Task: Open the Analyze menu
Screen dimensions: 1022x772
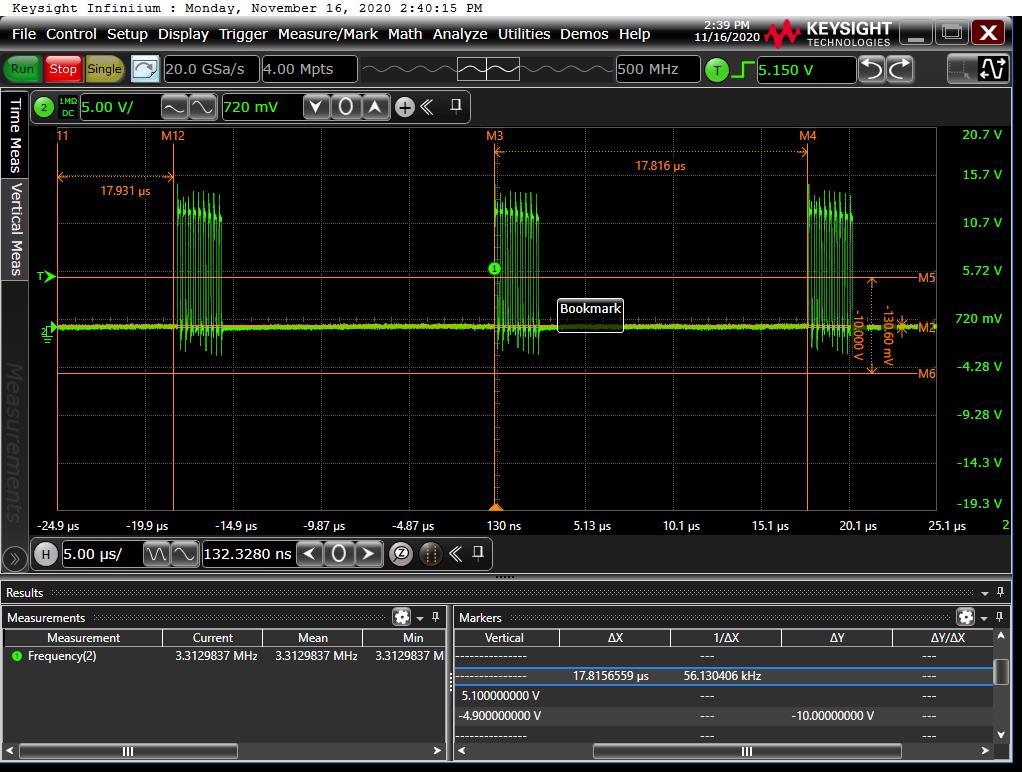Action: (460, 34)
